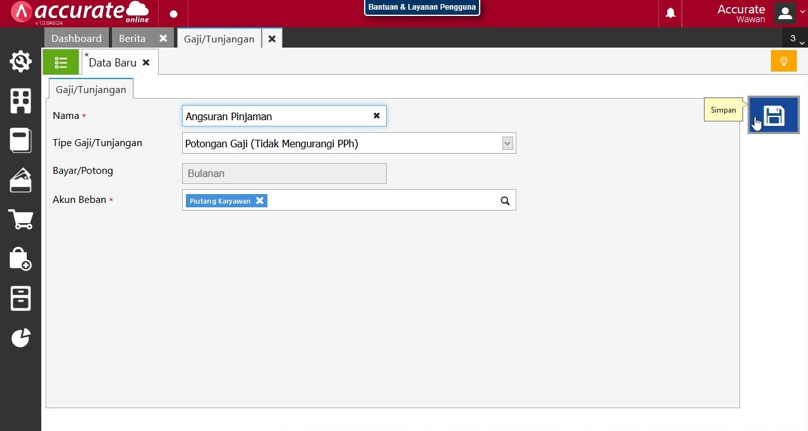808x431 pixels.
Task: Save the form with the Simpan icon
Action: pyautogui.click(x=773, y=115)
